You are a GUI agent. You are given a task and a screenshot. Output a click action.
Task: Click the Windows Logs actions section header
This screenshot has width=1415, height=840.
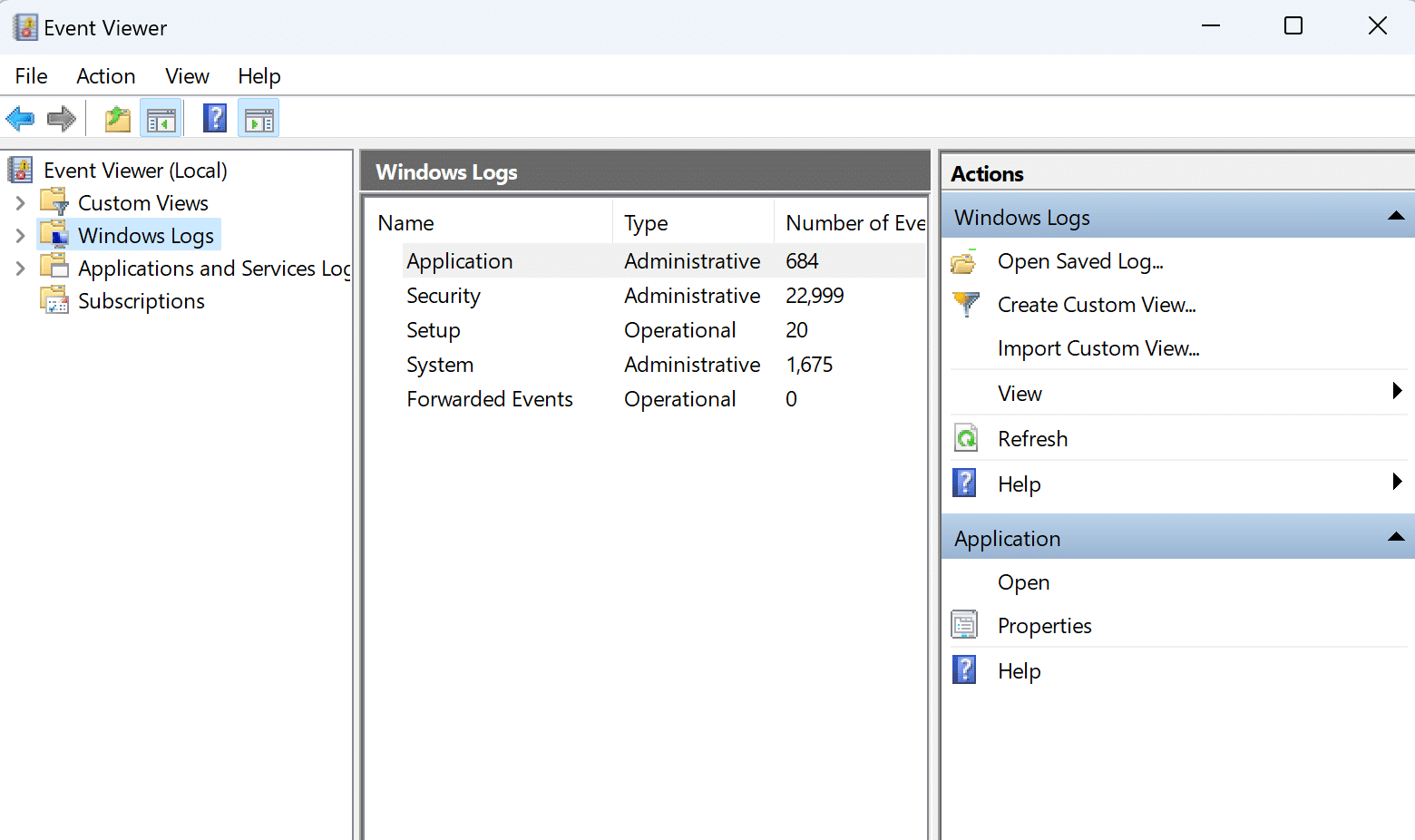tap(1178, 217)
